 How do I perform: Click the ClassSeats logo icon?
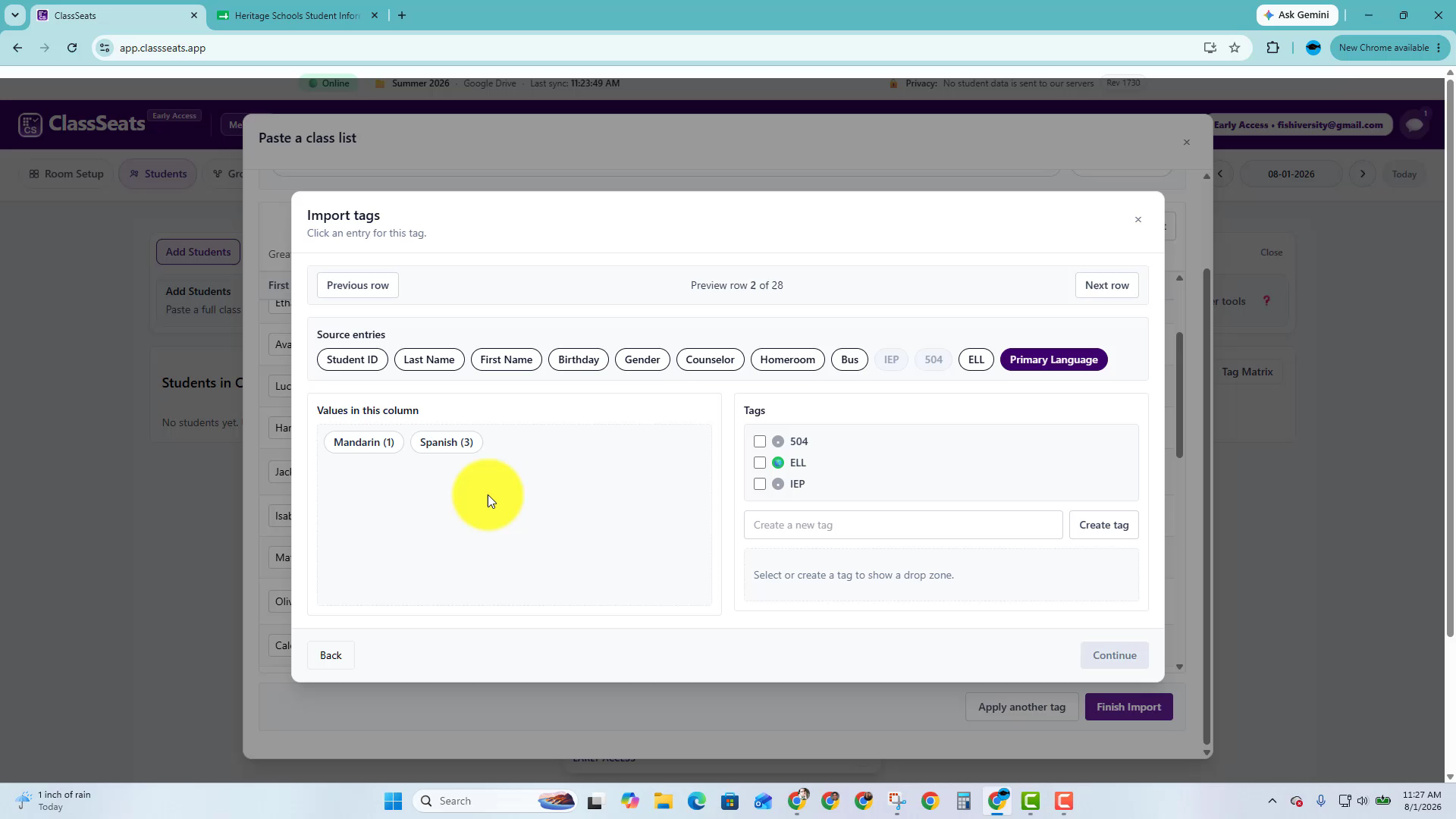[30, 124]
